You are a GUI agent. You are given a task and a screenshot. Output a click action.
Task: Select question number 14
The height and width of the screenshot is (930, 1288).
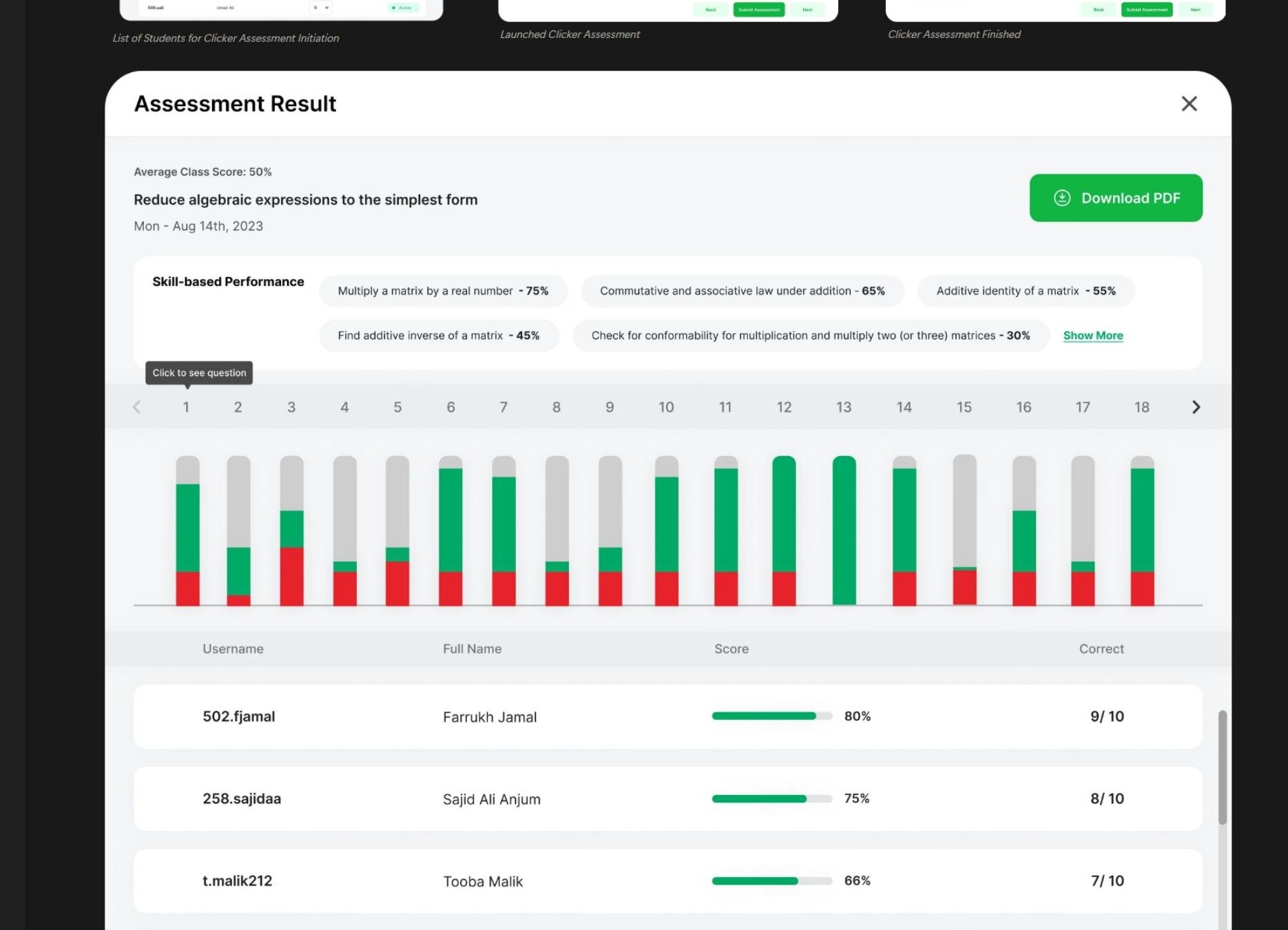904,407
